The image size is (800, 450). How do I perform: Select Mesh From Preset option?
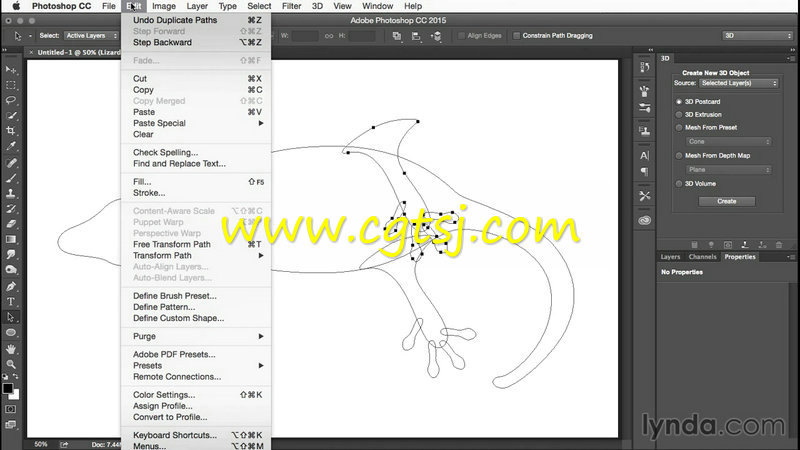click(x=679, y=128)
